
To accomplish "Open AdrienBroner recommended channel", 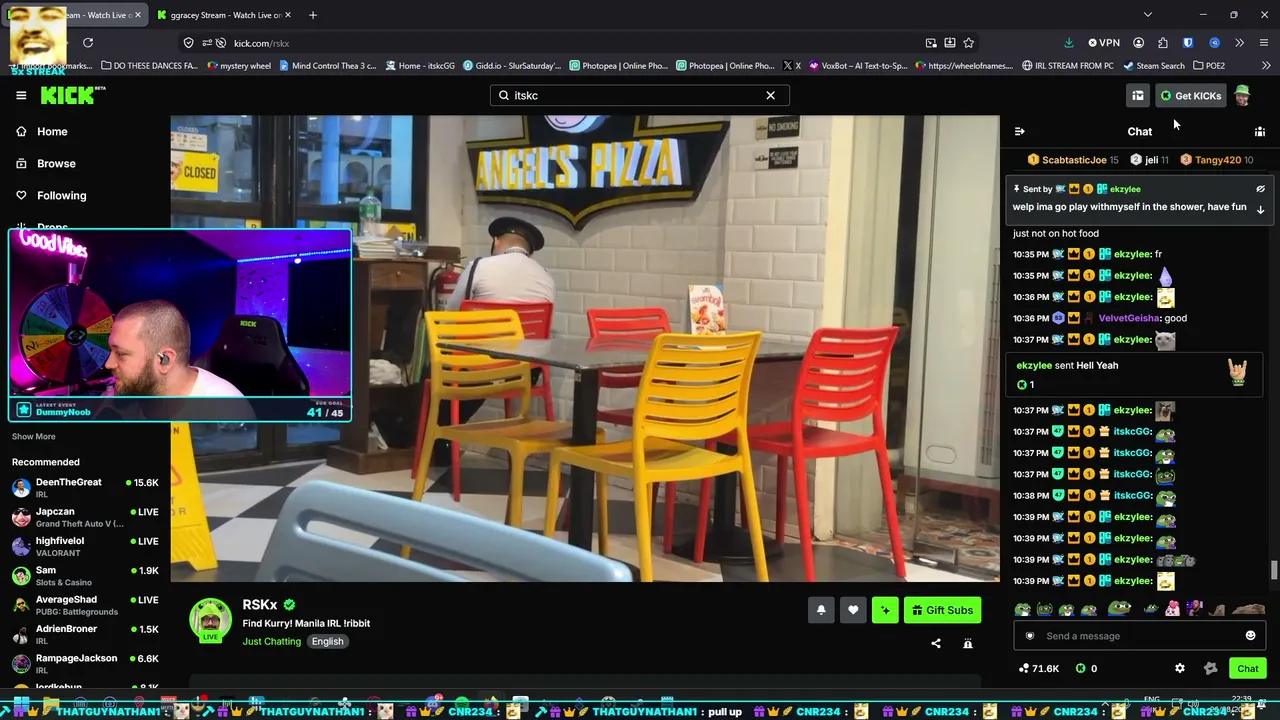I will pyautogui.click(x=85, y=634).
